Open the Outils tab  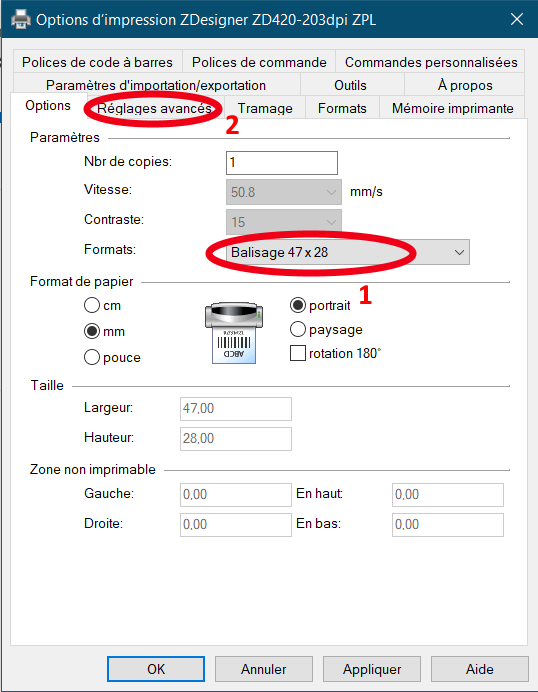[x=350, y=85]
